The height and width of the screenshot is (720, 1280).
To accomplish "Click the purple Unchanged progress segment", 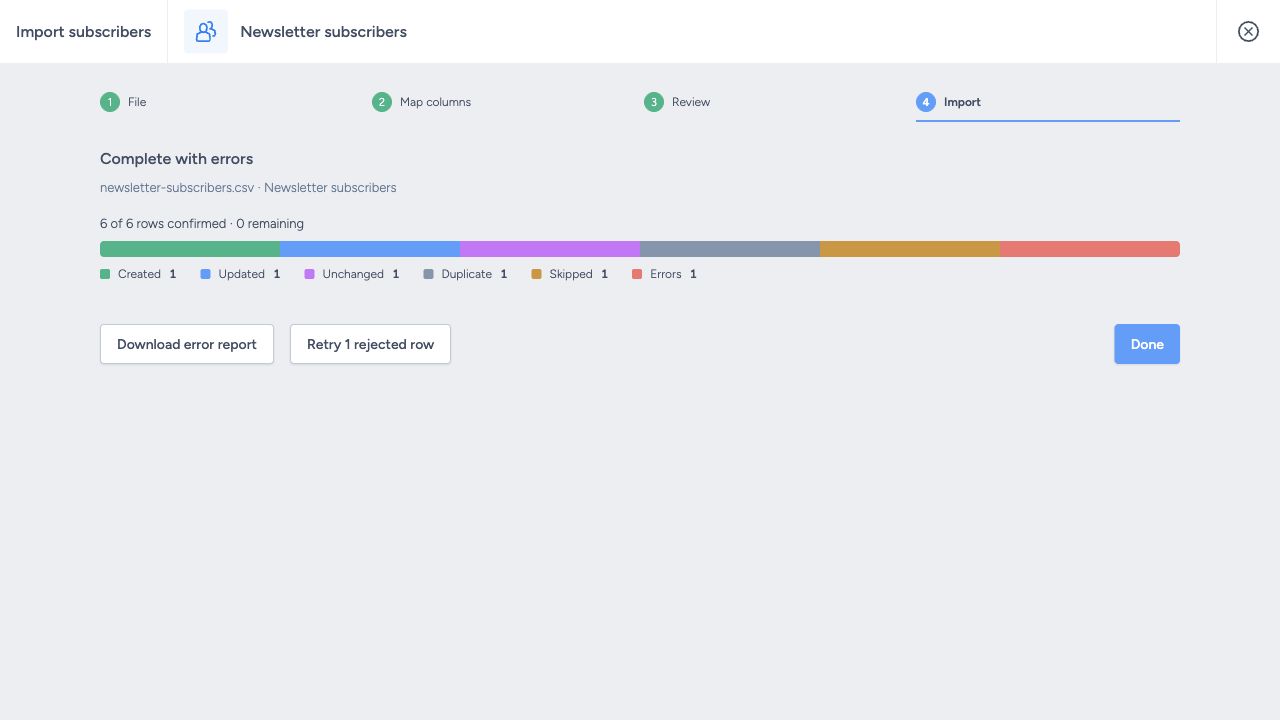I will point(550,249).
